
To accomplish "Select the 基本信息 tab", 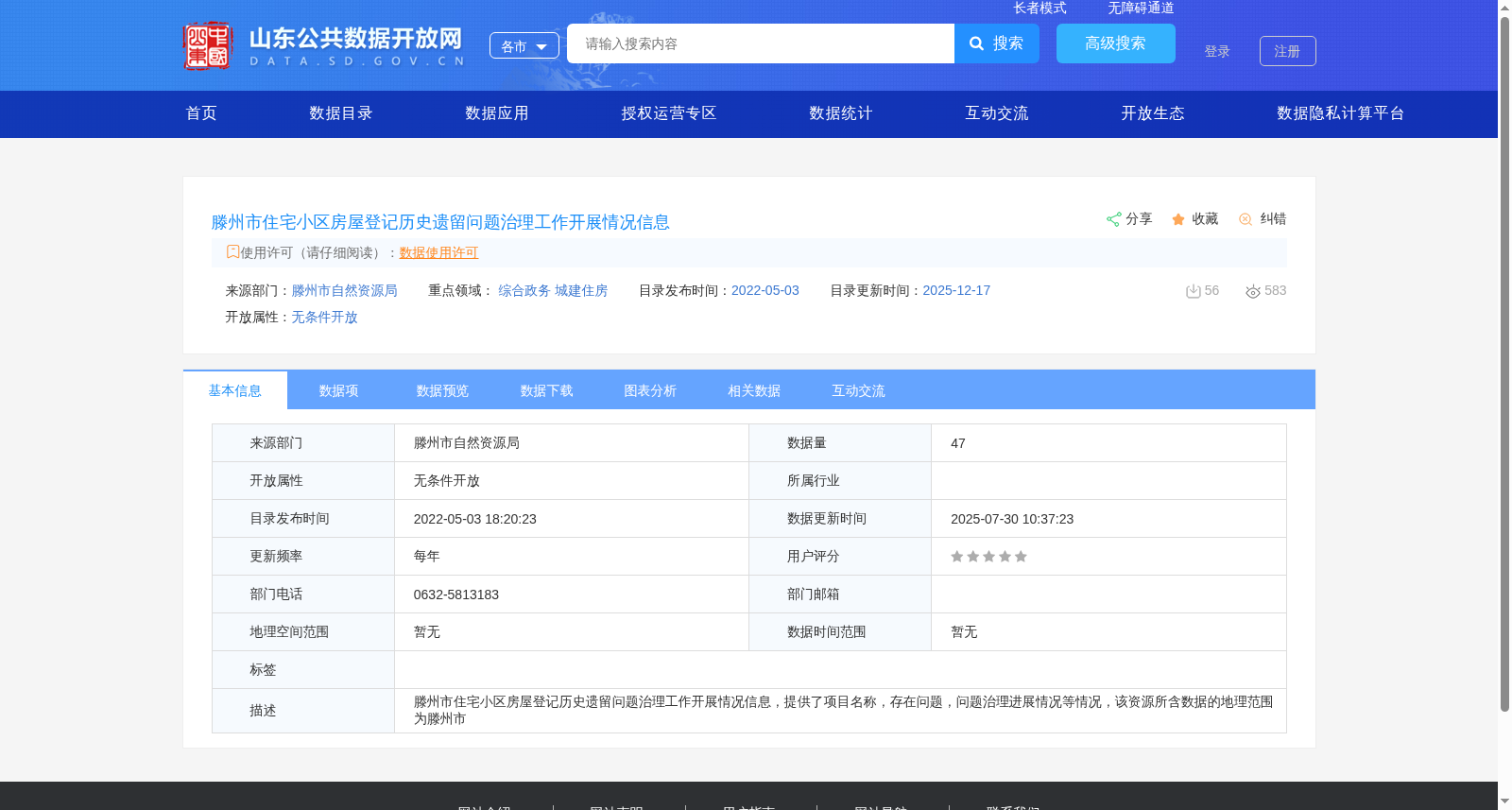I will click(x=235, y=390).
